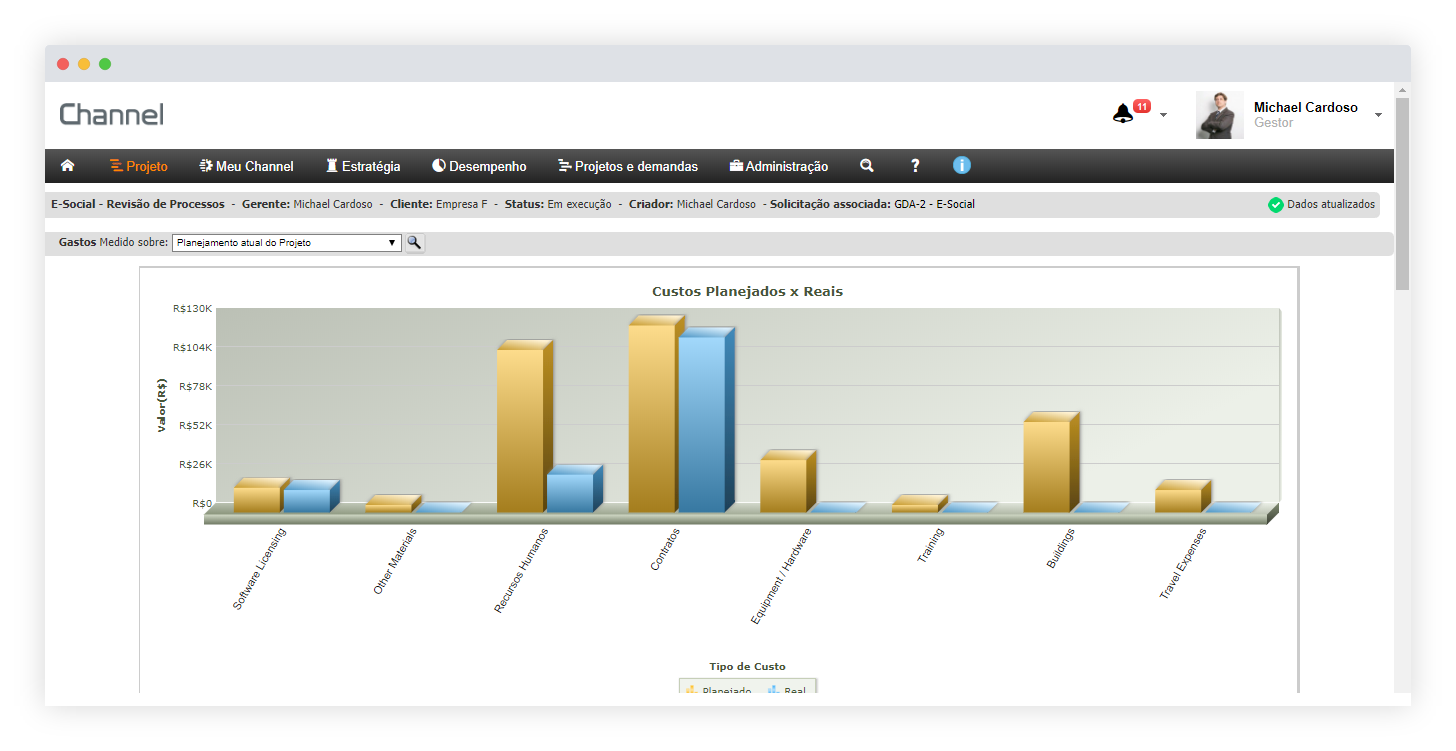
Task: Click the green Dados atualizados check icon
Action: [x=1275, y=205]
